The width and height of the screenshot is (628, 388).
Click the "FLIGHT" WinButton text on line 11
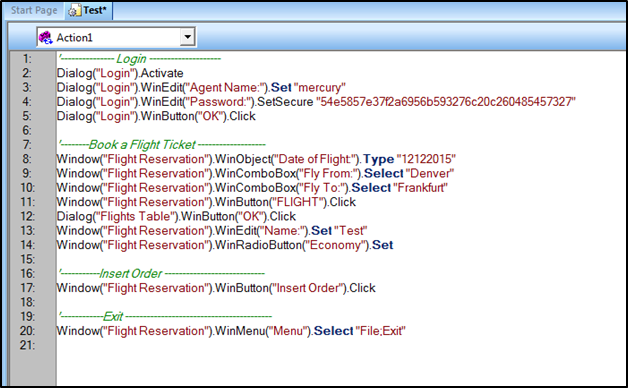coord(298,202)
